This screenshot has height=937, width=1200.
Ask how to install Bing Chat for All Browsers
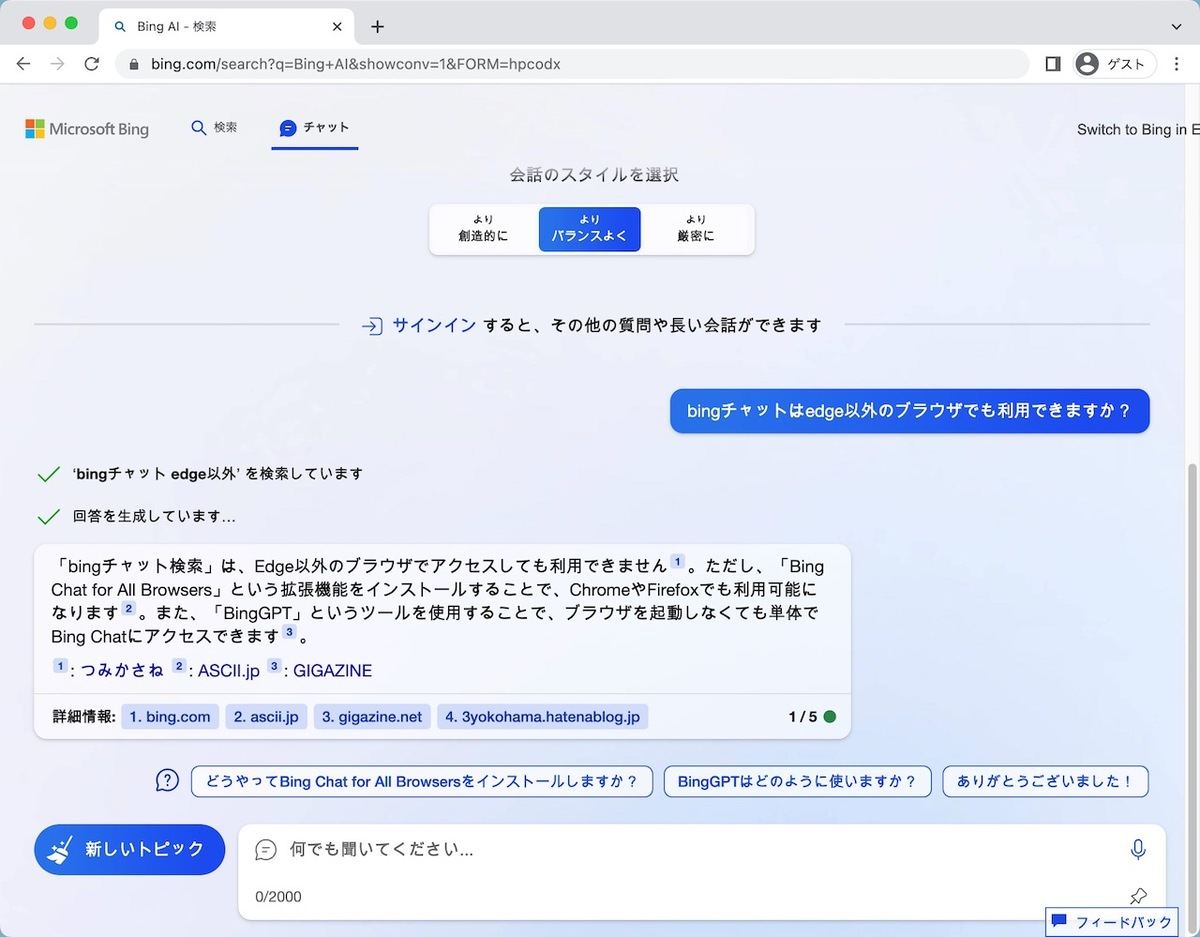coord(422,782)
